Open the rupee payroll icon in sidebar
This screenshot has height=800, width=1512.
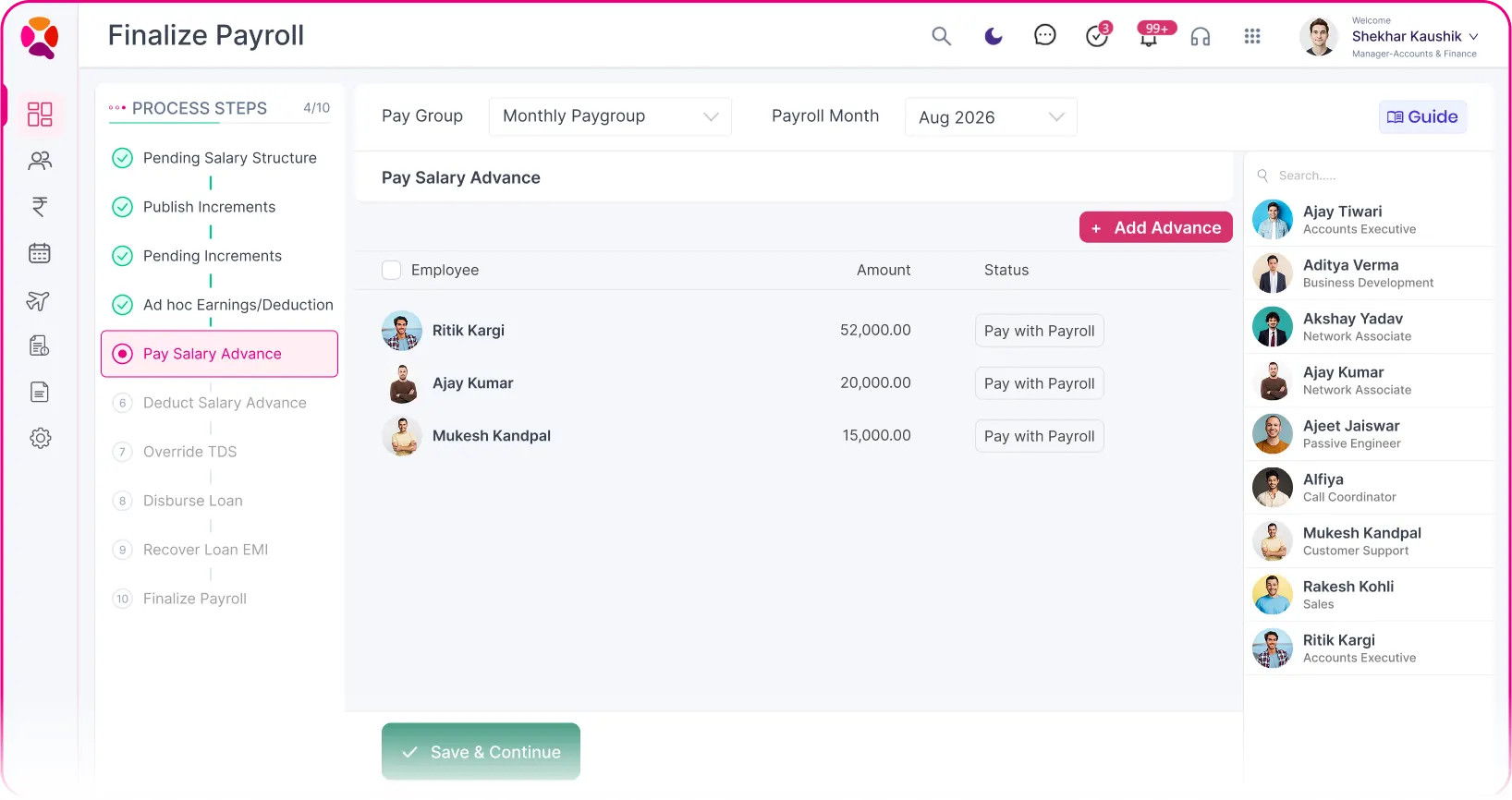(40, 207)
